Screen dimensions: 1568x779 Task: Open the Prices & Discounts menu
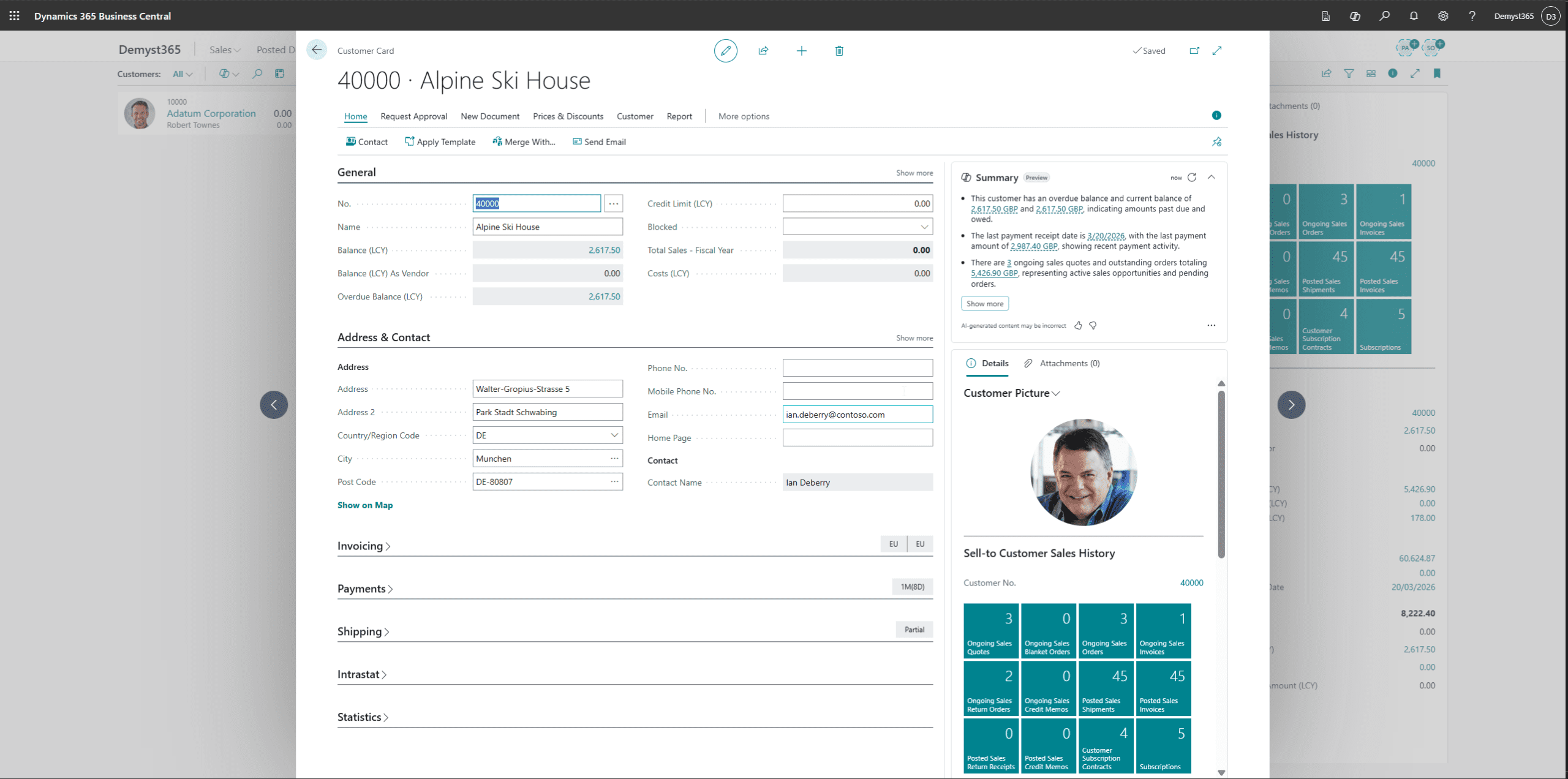click(568, 116)
